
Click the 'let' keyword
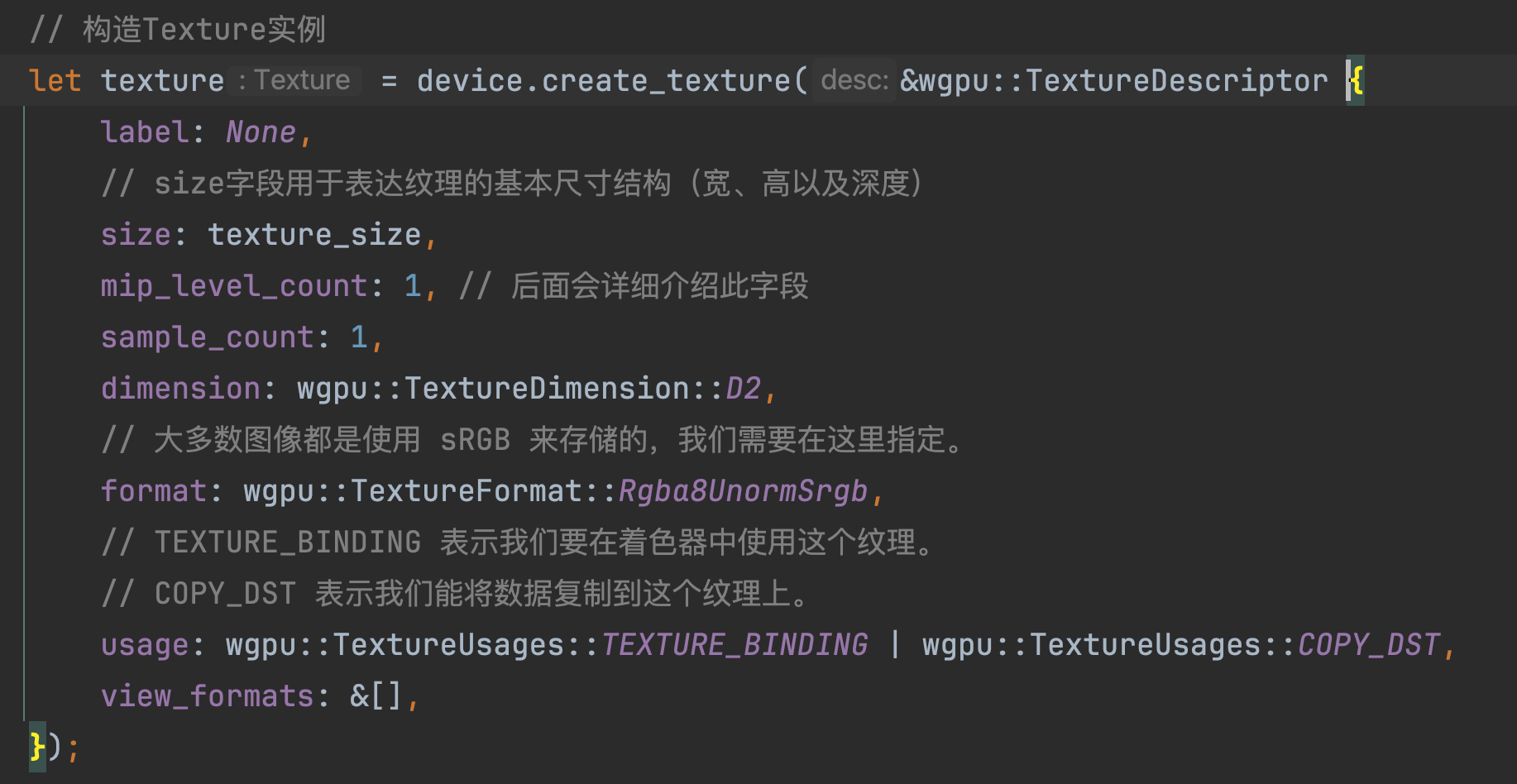pyautogui.click(x=55, y=81)
